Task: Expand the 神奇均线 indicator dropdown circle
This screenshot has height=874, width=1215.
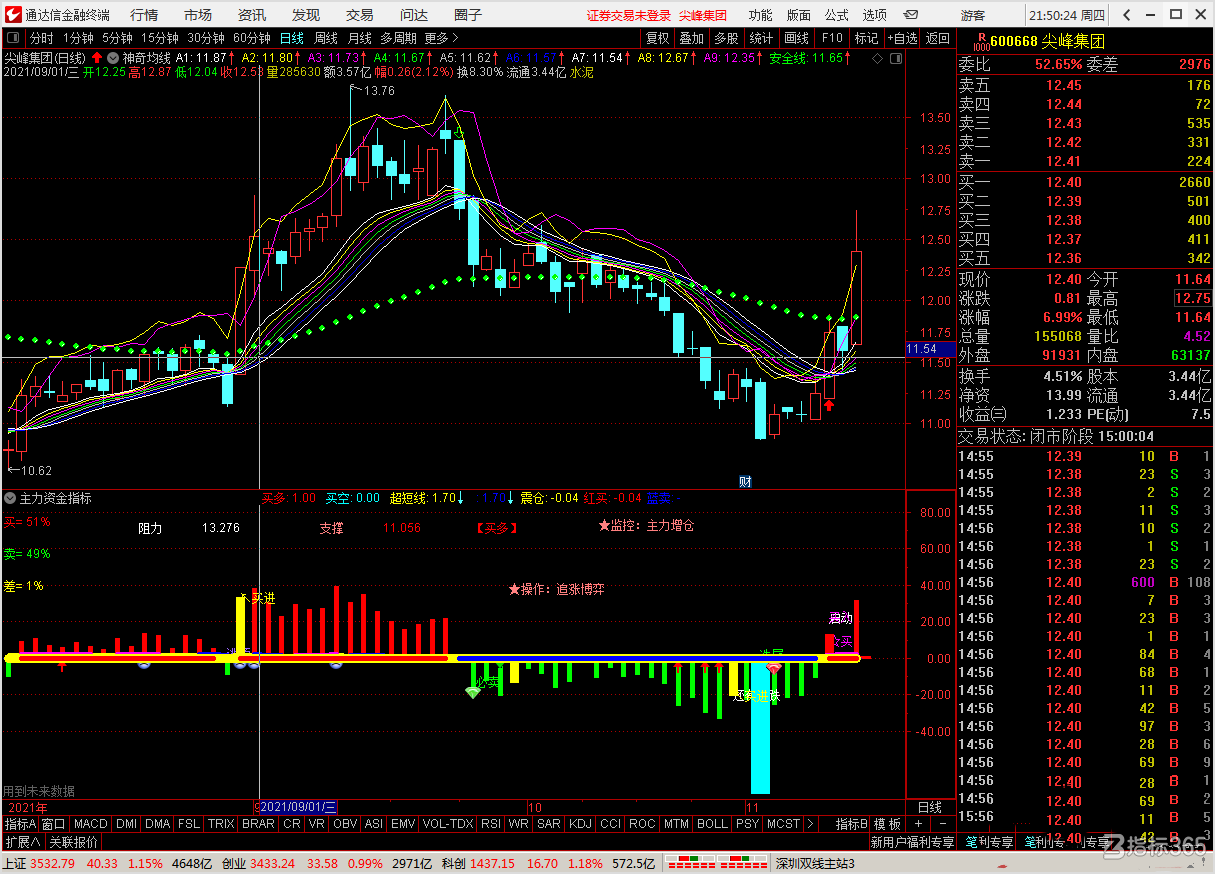Action: point(113,58)
